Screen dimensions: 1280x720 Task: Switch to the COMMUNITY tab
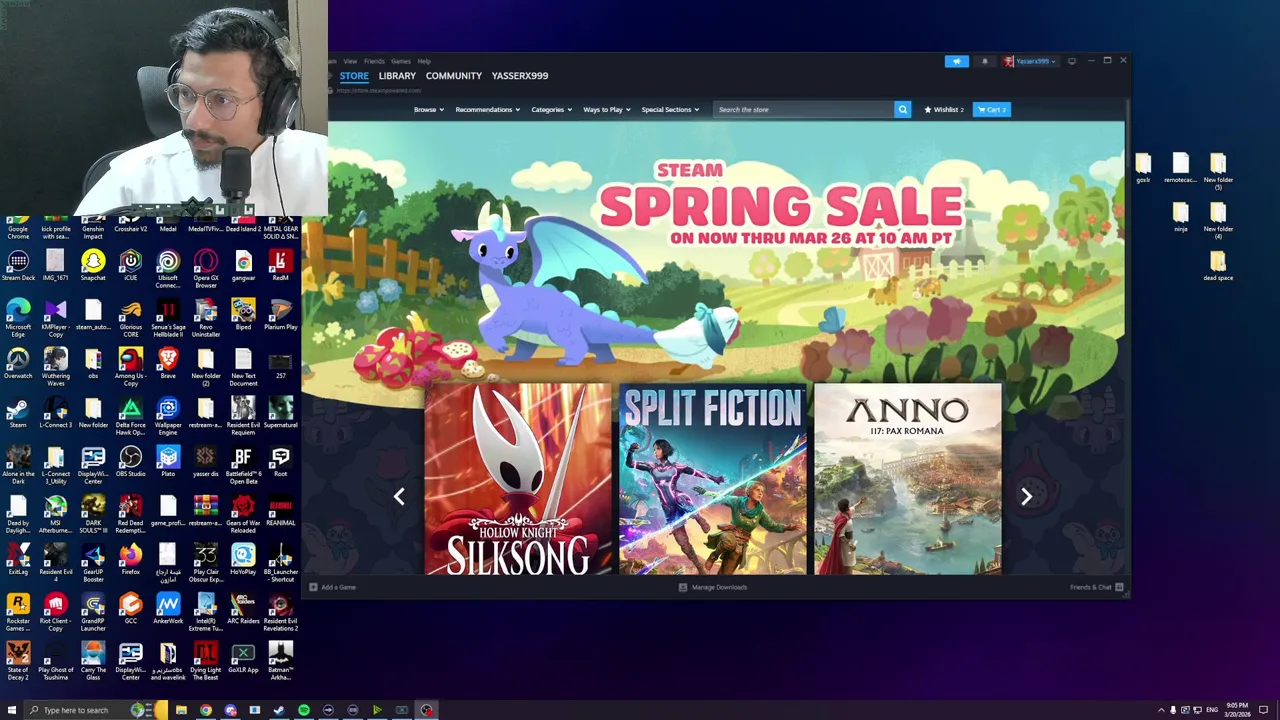coord(453,76)
